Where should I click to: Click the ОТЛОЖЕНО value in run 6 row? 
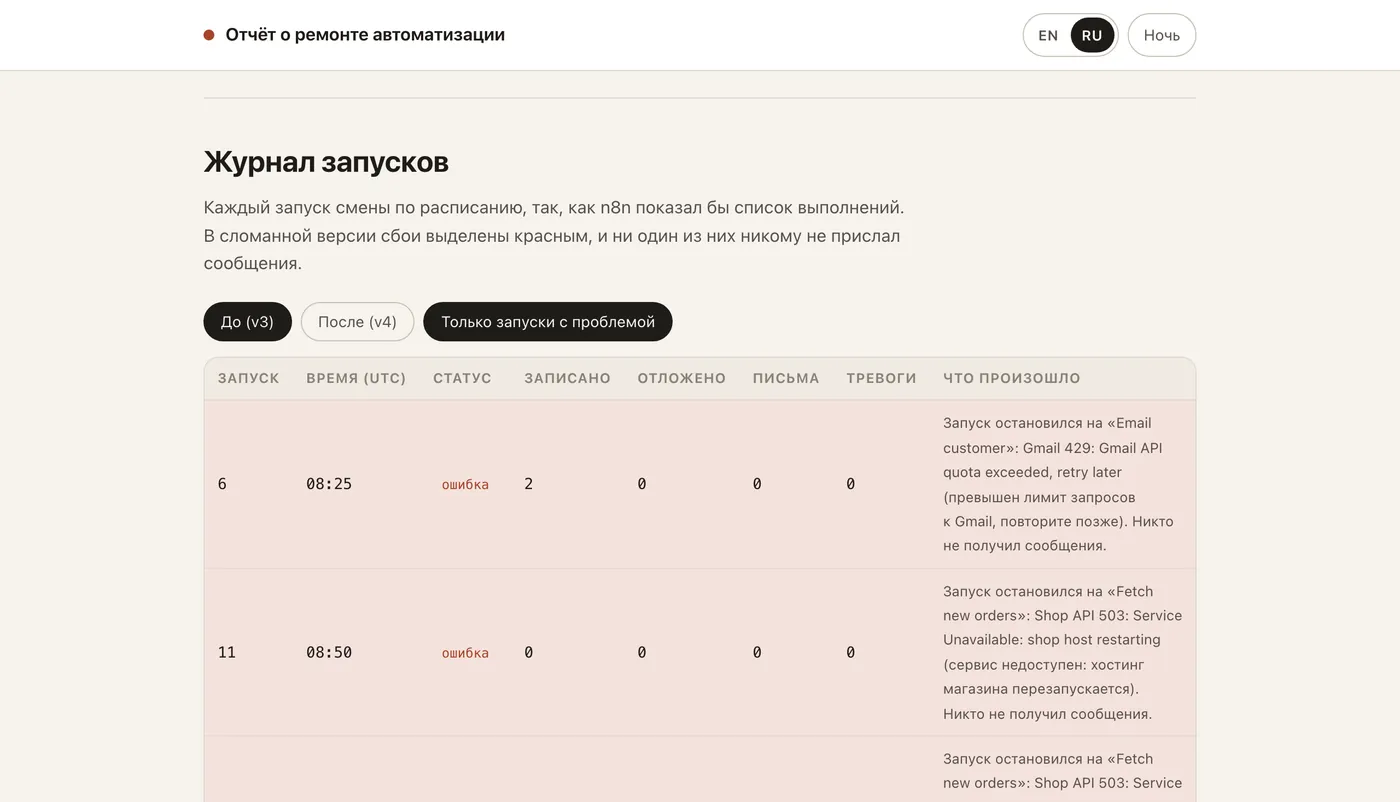tap(642, 484)
